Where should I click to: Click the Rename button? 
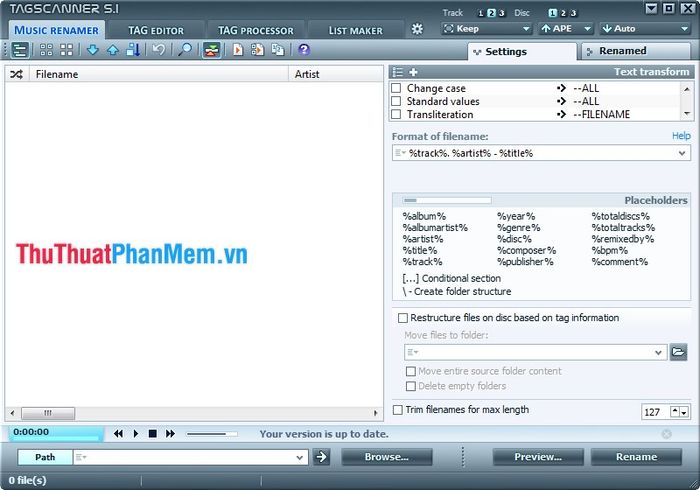(637, 457)
